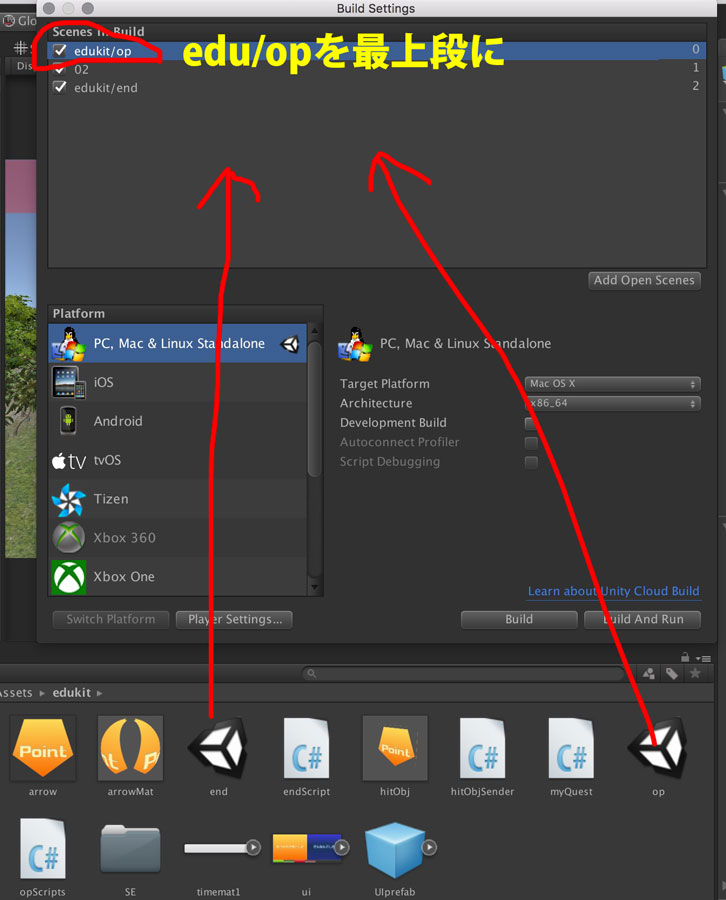This screenshot has height=900, width=726.
Task: Select the timemat1 asset
Action: tap(216, 848)
